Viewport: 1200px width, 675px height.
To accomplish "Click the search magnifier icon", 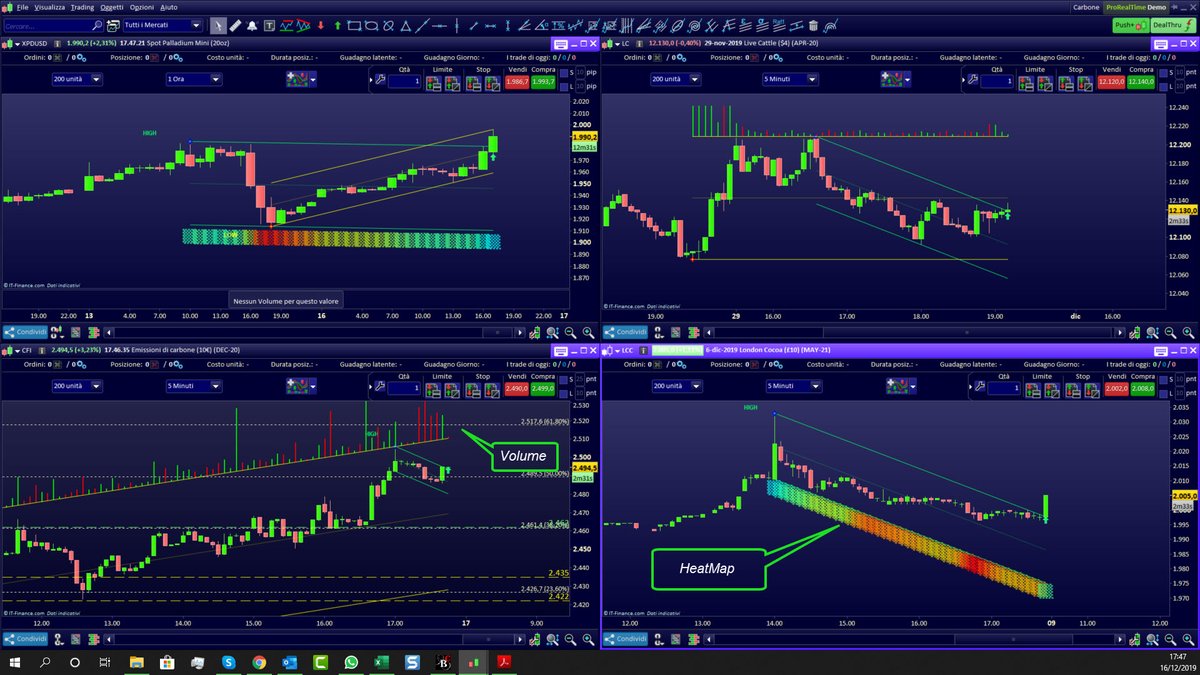I will pyautogui.click(x=97, y=25).
